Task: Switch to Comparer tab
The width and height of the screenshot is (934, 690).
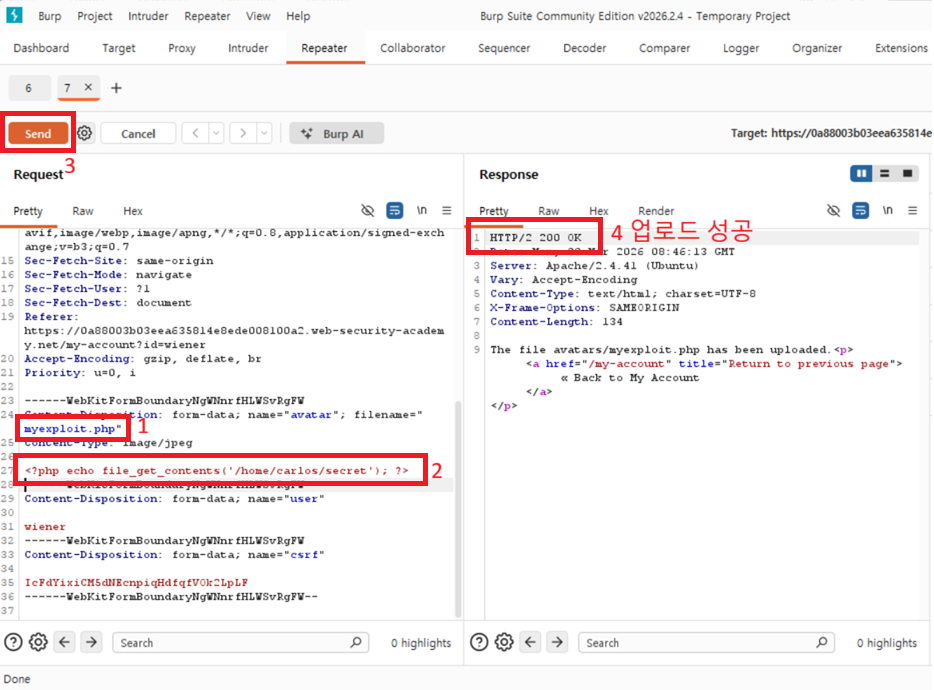Action: [x=664, y=48]
